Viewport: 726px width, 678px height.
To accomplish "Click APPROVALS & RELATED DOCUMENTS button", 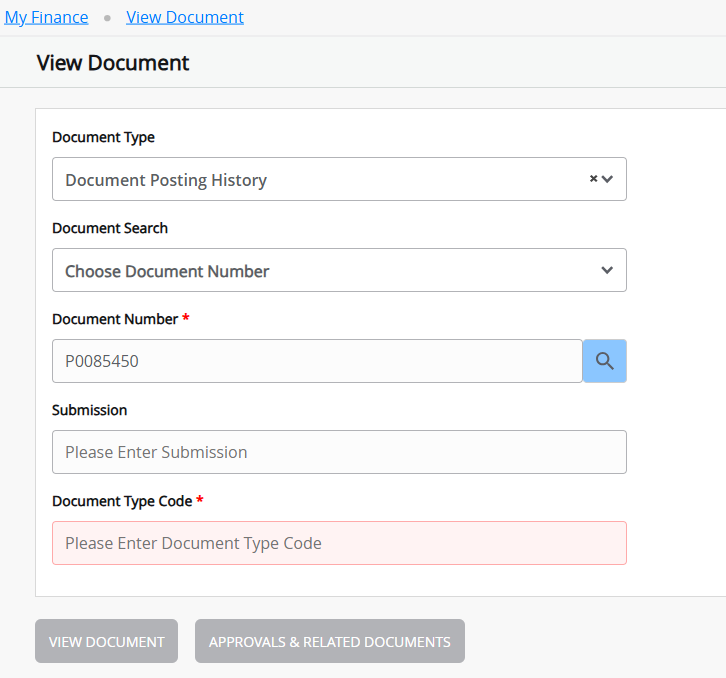I will click(330, 641).
